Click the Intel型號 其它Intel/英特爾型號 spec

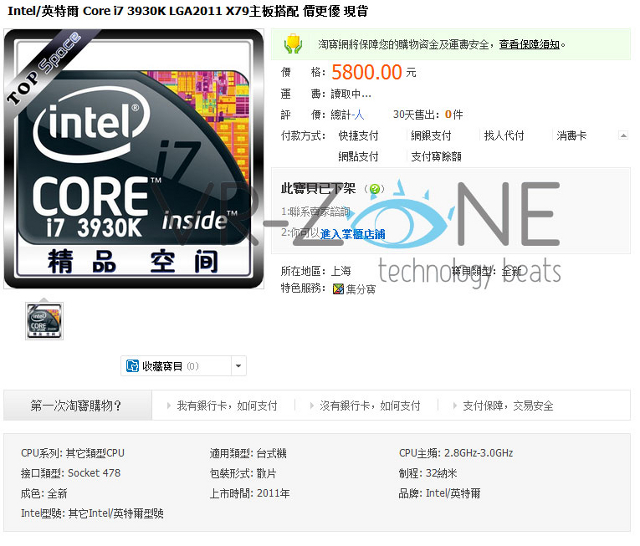(x=92, y=513)
